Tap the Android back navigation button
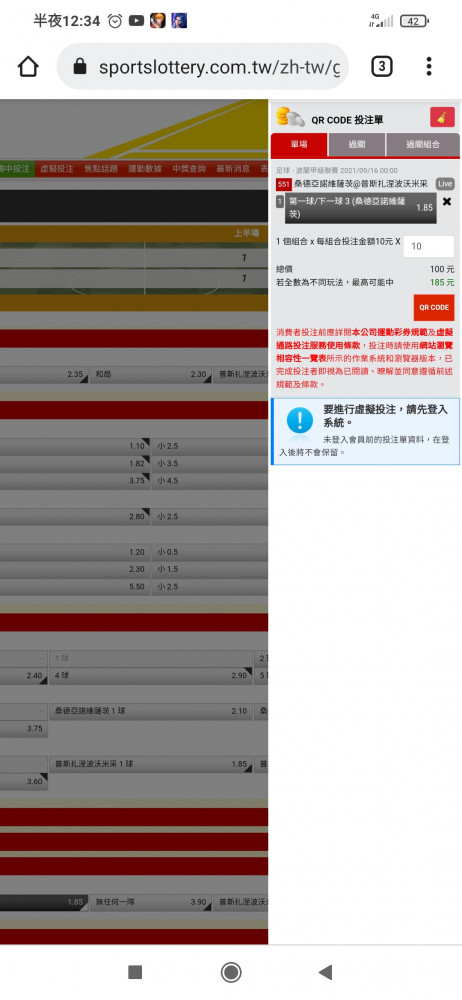The height and width of the screenshot is (1000, 462). point(325,972)
